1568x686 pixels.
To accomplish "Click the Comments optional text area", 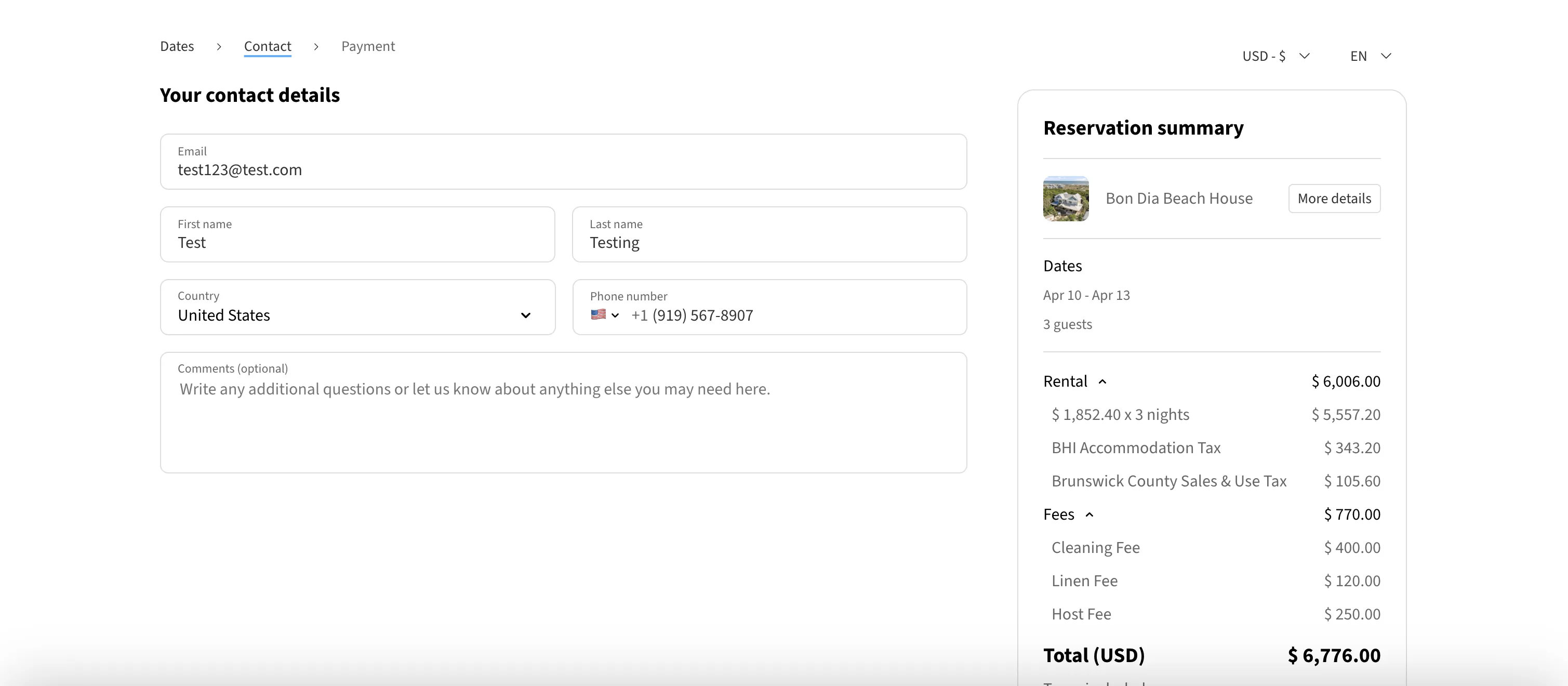I will [563, 413].
